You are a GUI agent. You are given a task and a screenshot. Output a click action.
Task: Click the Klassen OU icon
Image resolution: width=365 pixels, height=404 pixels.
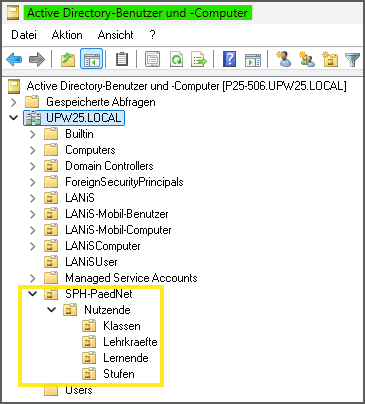89,326
